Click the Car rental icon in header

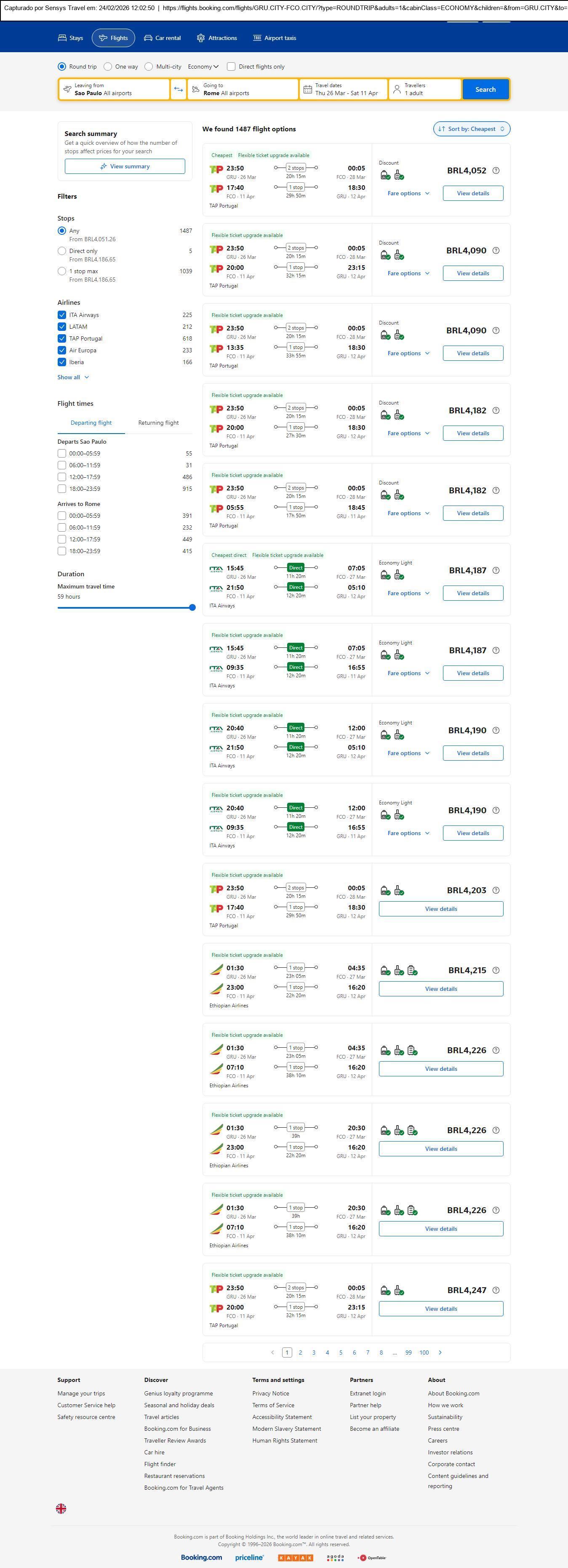click(148, 38)
